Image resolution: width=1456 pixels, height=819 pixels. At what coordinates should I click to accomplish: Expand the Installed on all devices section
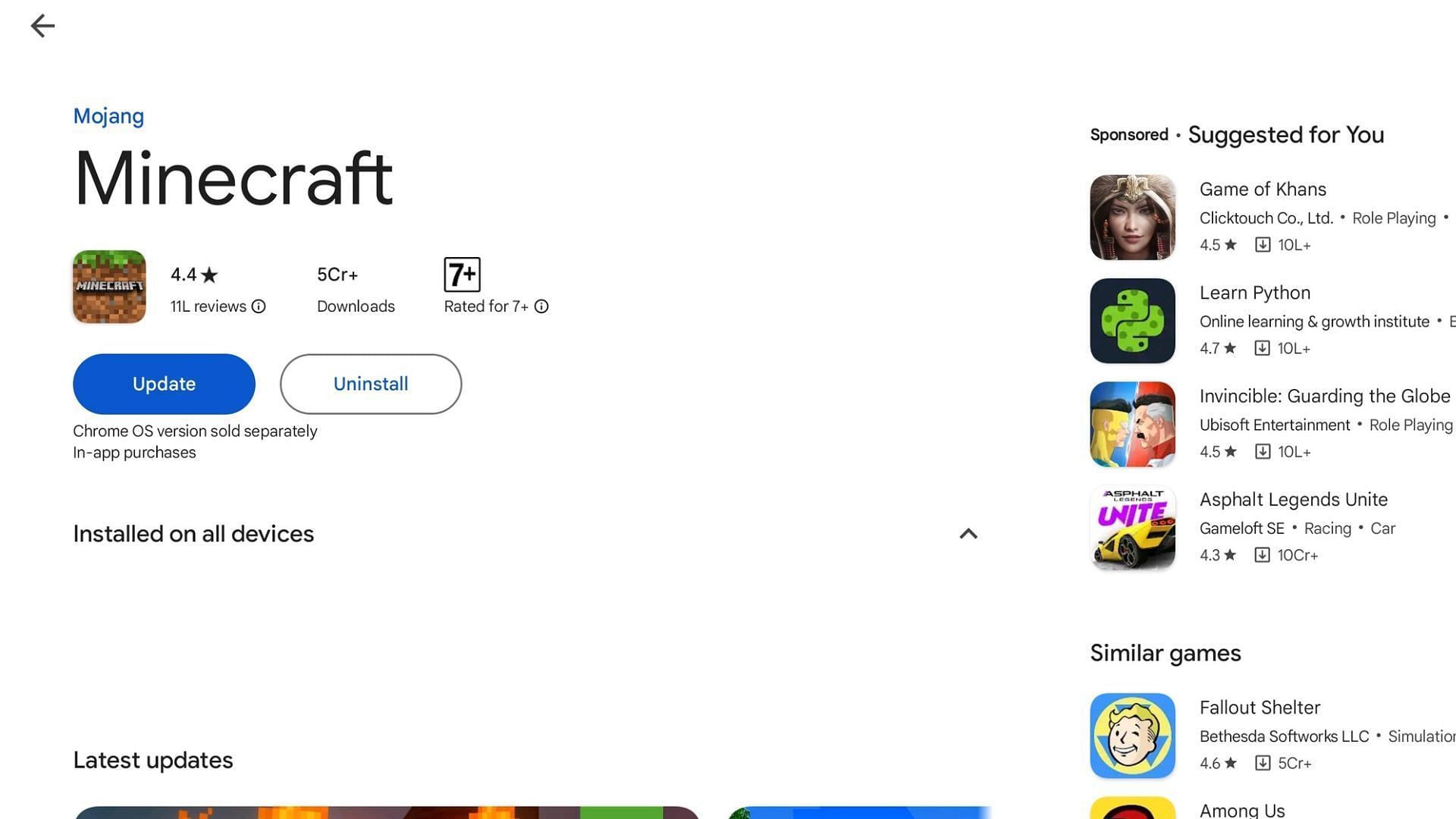(969, 534)
